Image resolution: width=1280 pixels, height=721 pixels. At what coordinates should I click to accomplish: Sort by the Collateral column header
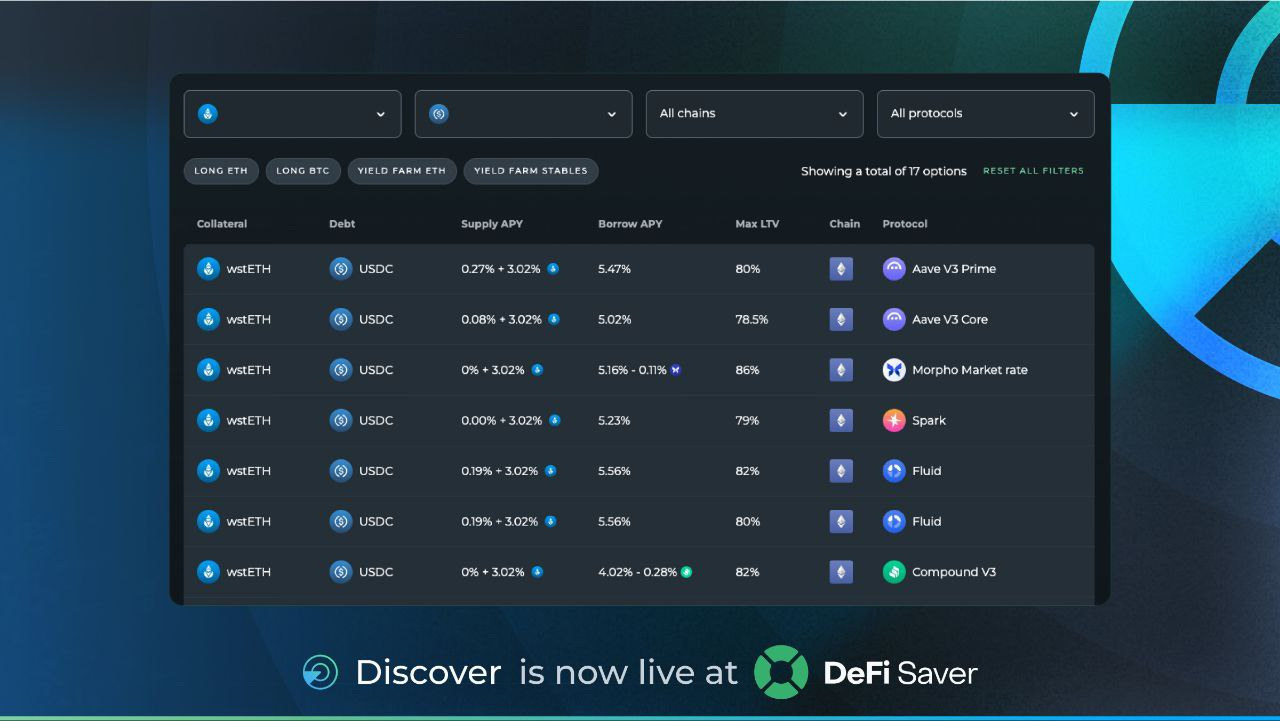click(222, 224)
